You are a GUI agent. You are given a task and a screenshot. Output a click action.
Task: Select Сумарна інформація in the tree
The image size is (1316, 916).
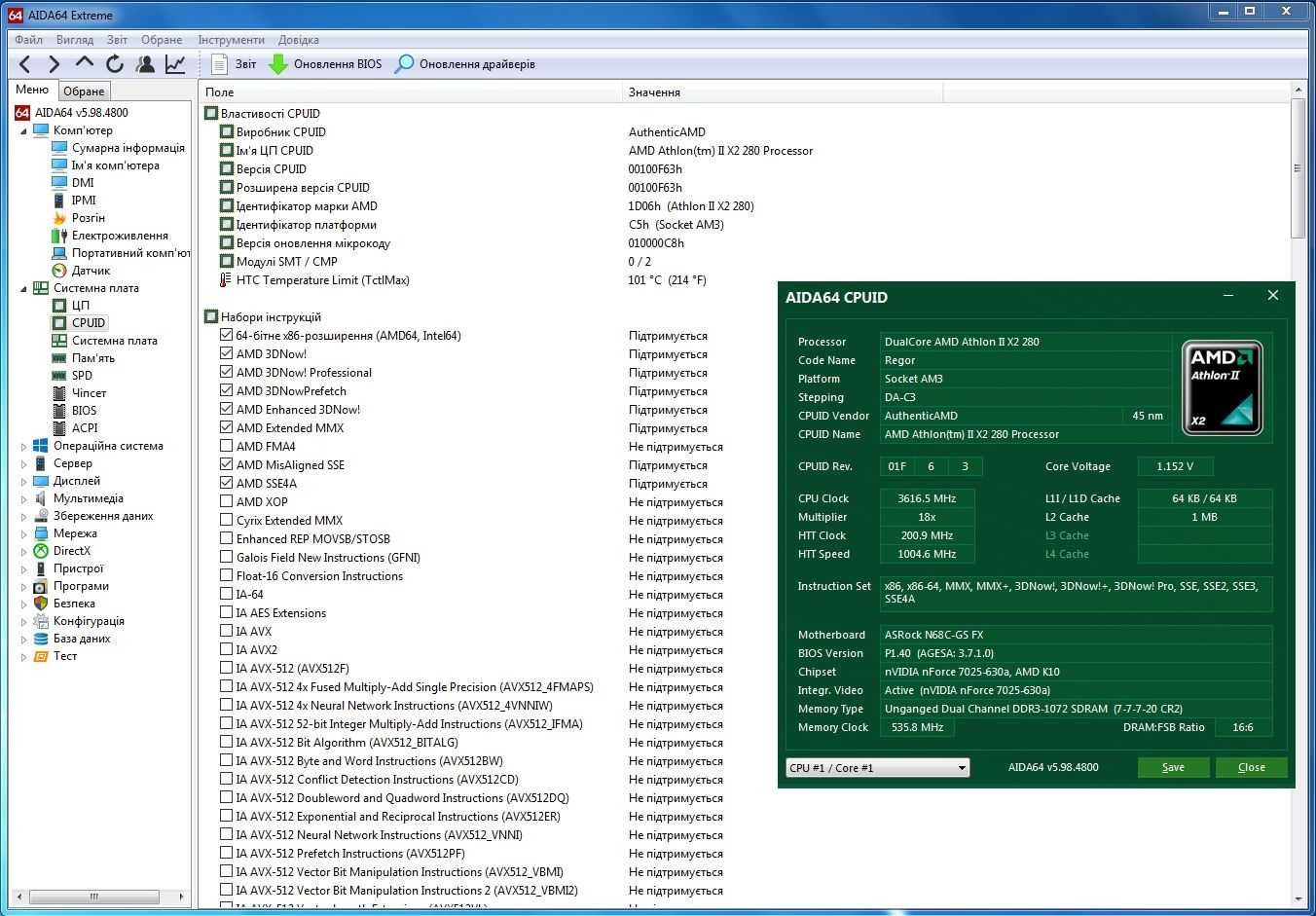pos(128,148)
